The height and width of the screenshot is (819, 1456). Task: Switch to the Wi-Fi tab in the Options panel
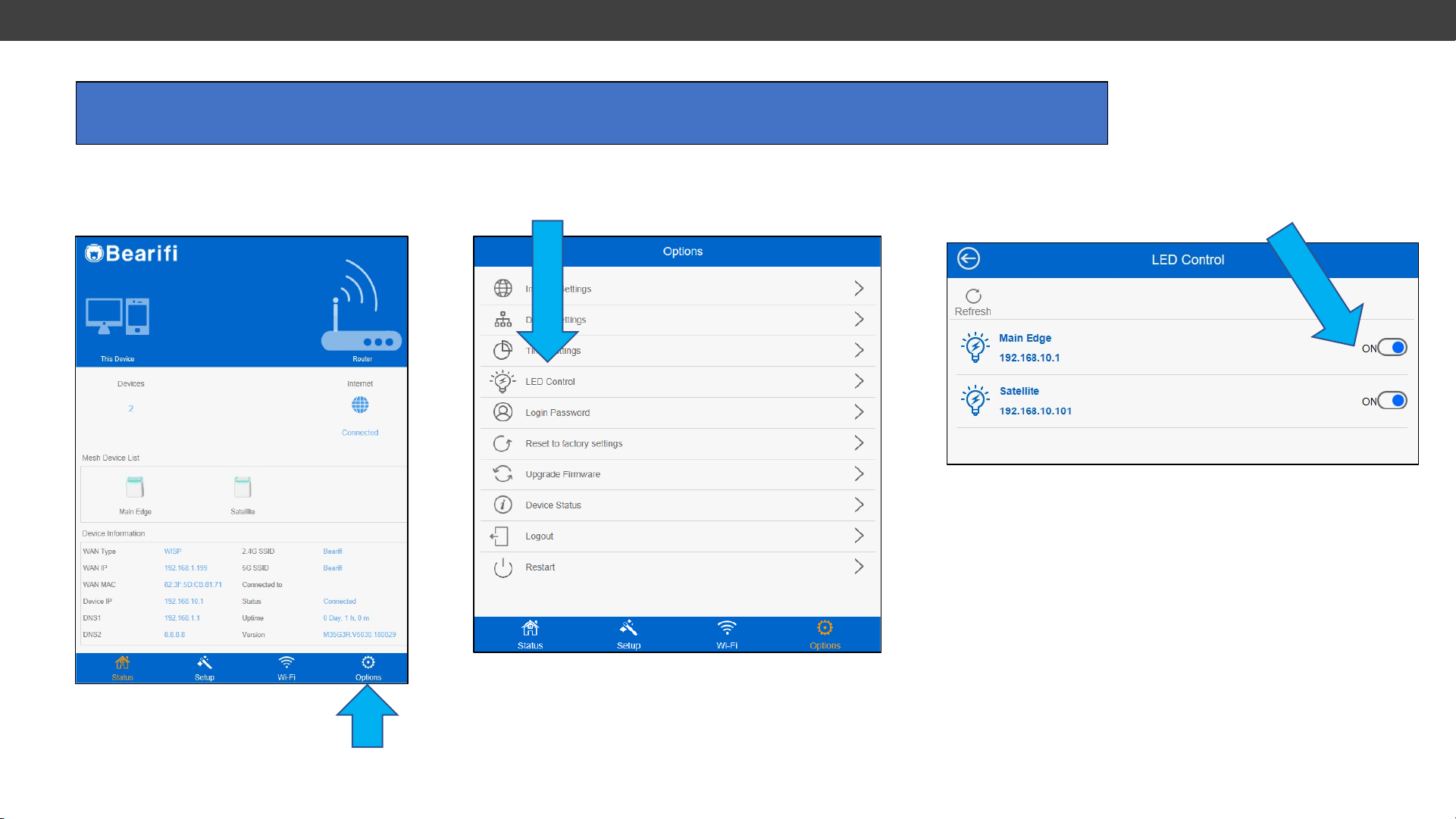(x=726, y=633)
